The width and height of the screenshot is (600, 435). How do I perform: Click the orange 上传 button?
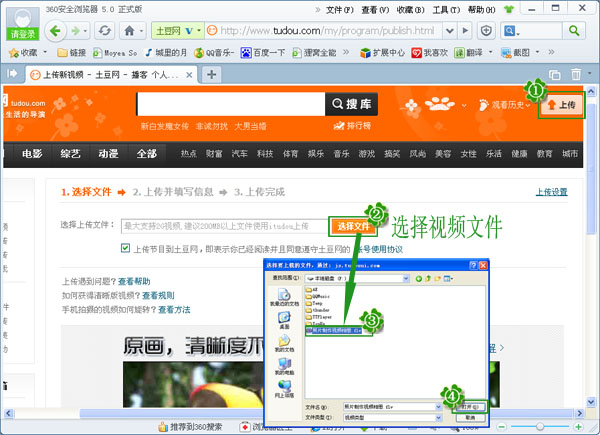(561, 104)
